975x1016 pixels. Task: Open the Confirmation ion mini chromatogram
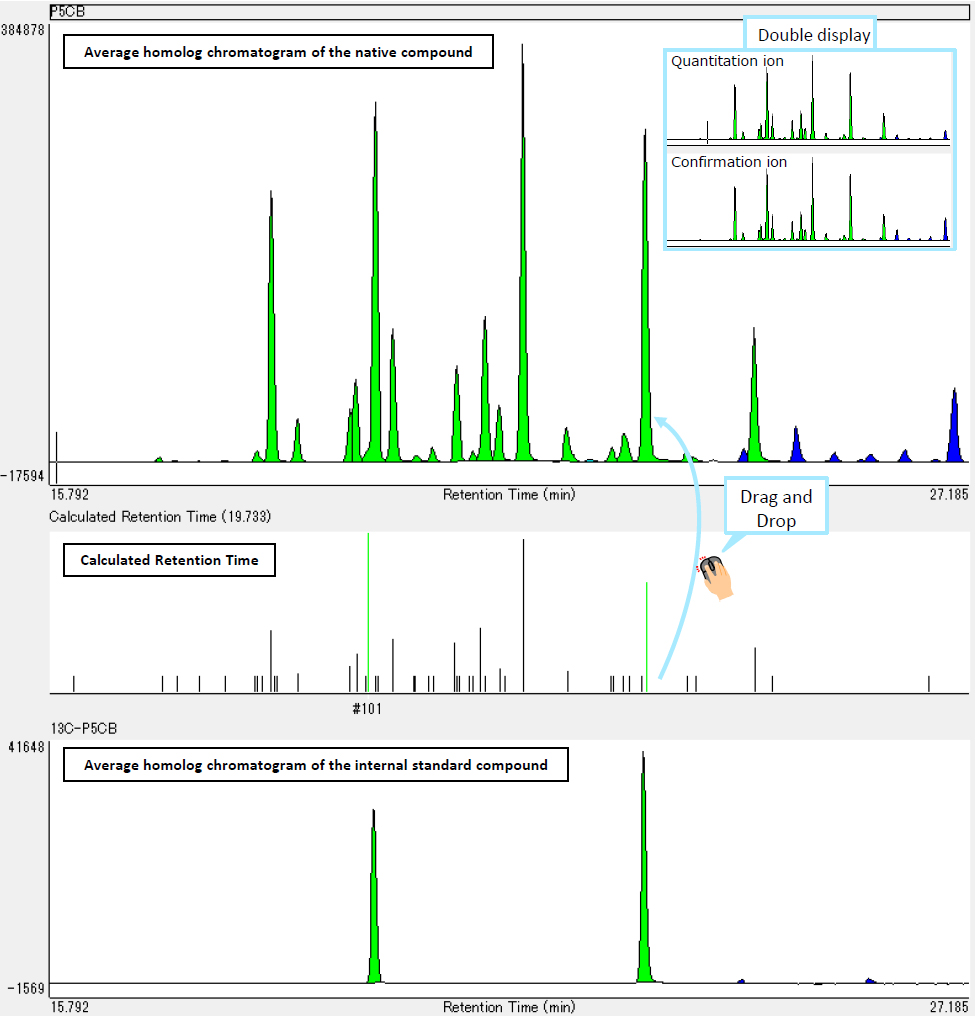(x=808, y=201)
